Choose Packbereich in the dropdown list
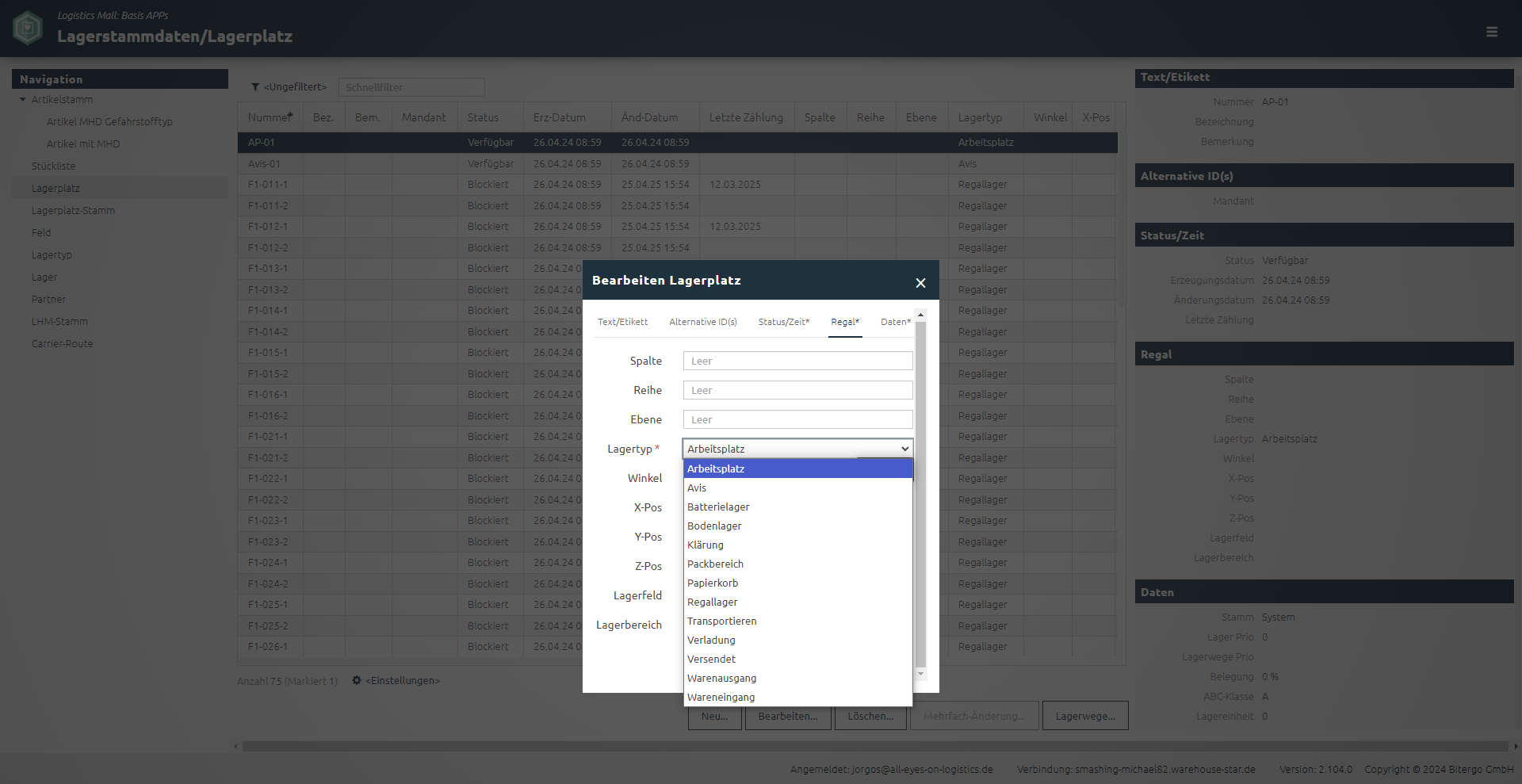 797,564
